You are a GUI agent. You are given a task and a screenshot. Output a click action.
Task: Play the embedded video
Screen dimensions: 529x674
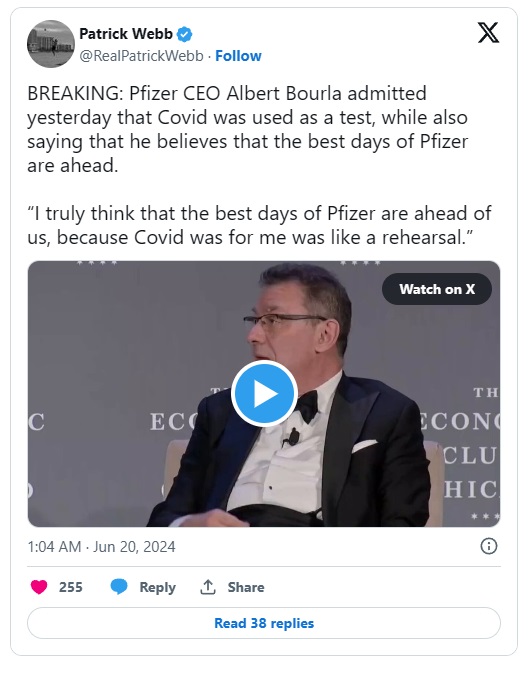click(x=264, y=394)
